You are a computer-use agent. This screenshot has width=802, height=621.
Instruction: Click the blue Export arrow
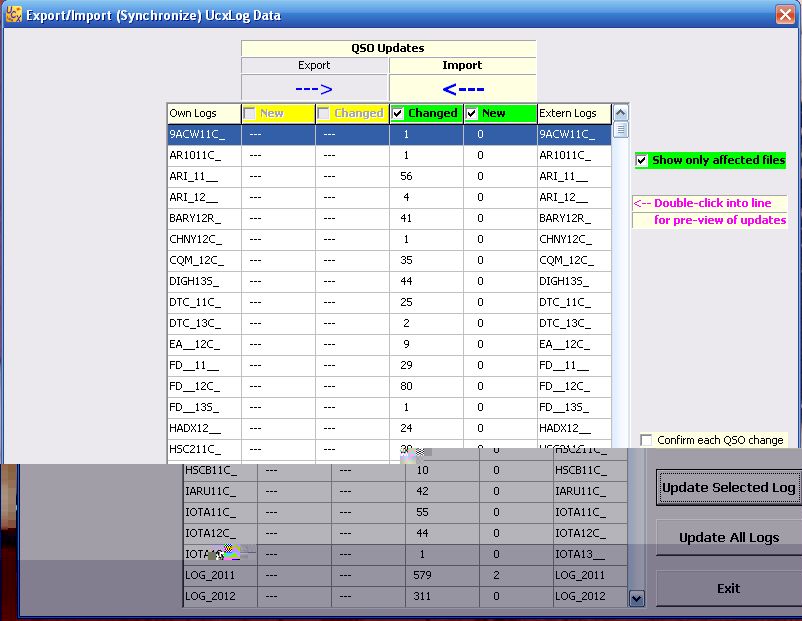(x=313, y=89)
